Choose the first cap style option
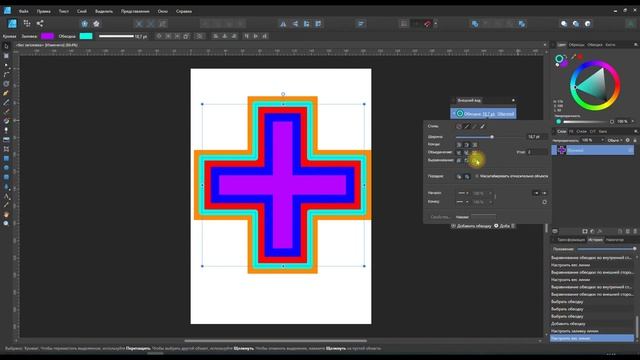 [x=459, y=144]
